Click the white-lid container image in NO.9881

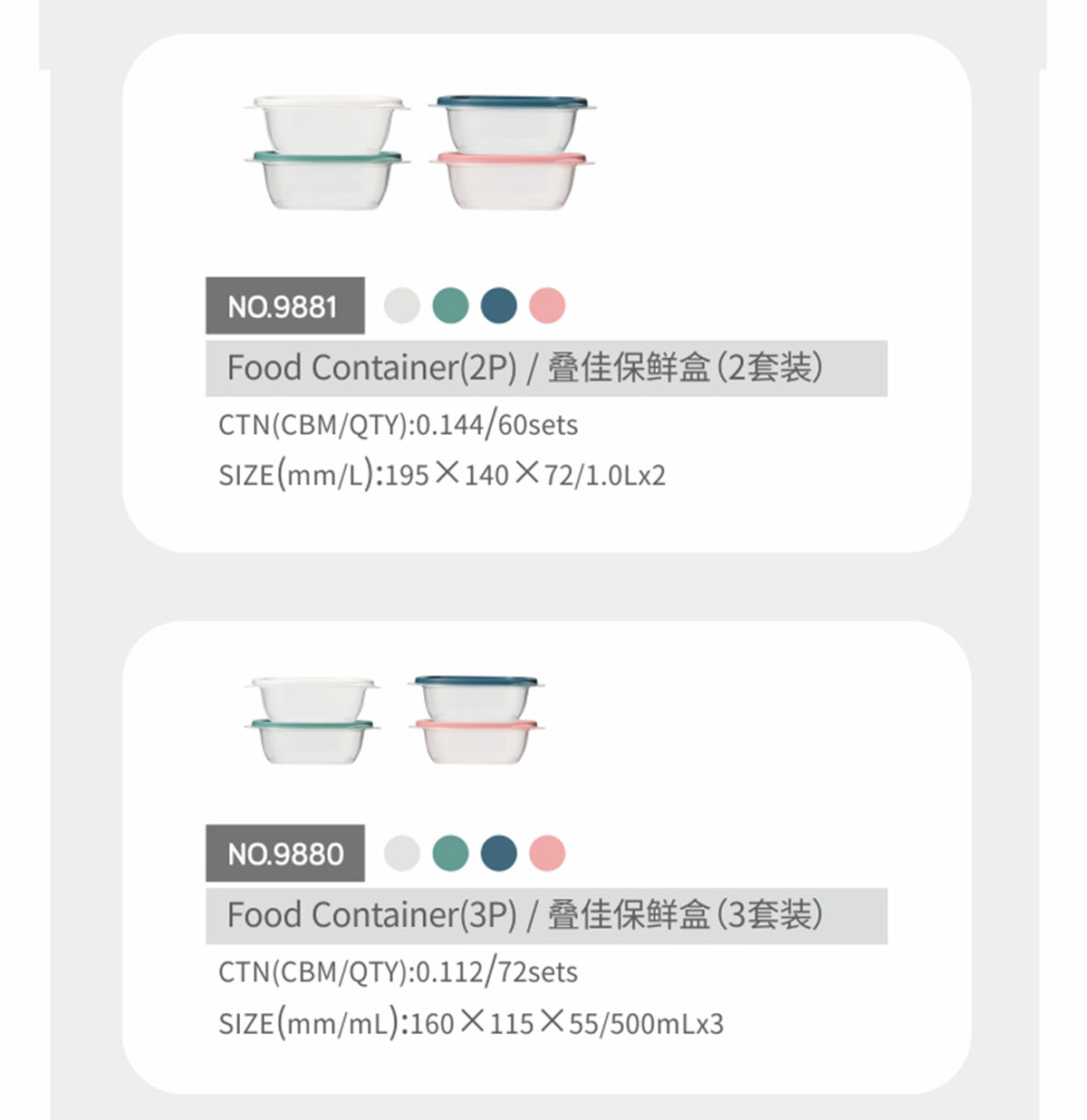point(327,121)
